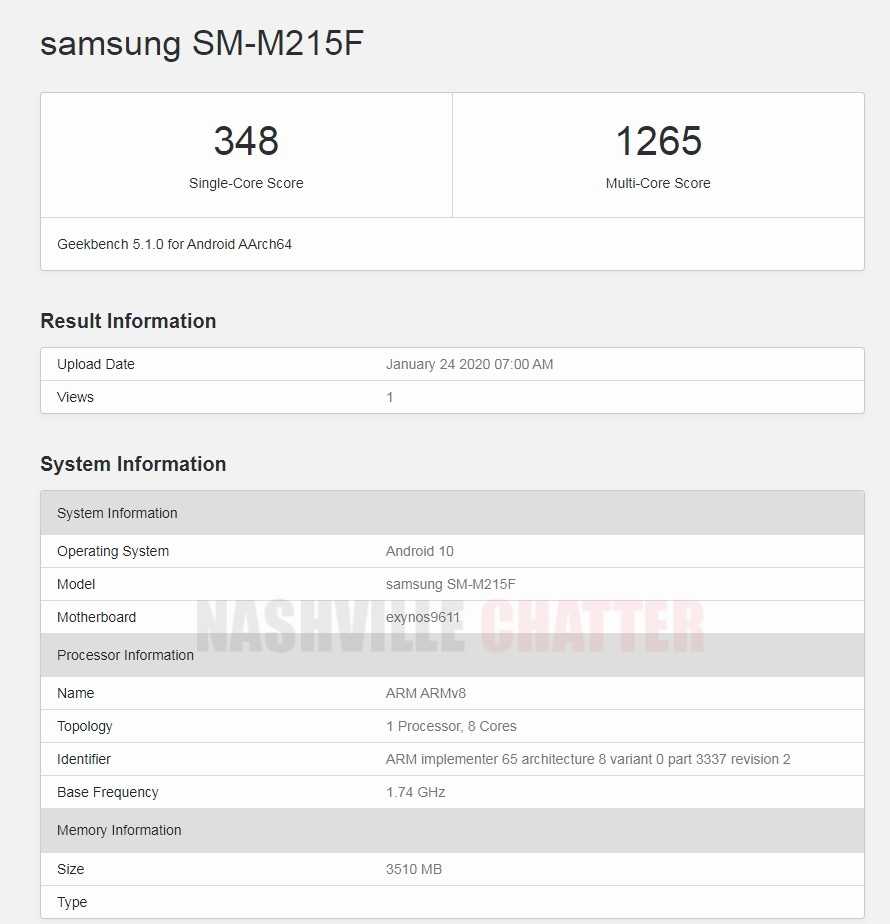The height and width of the screenshot is (924, 890).
Task: Click the single-core score value 348
Action: (x=246, y=141)
